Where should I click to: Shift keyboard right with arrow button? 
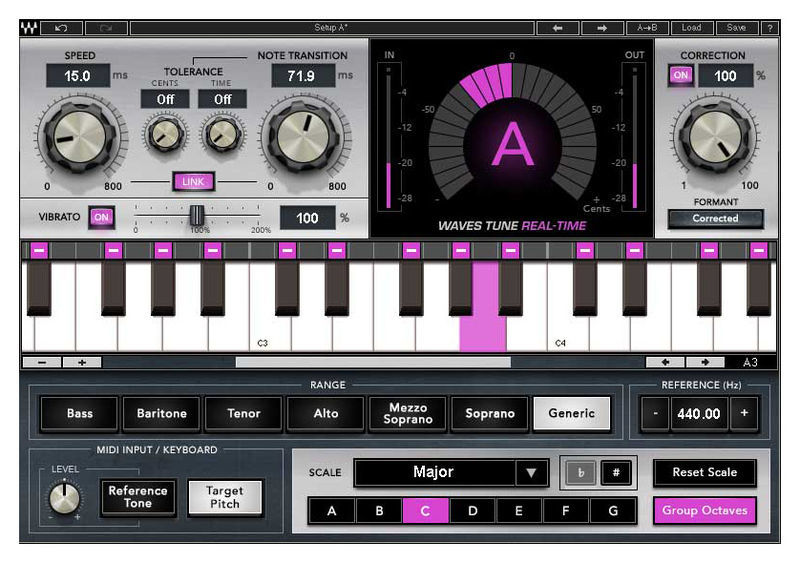pyautogui.click(x=705, y=362)
